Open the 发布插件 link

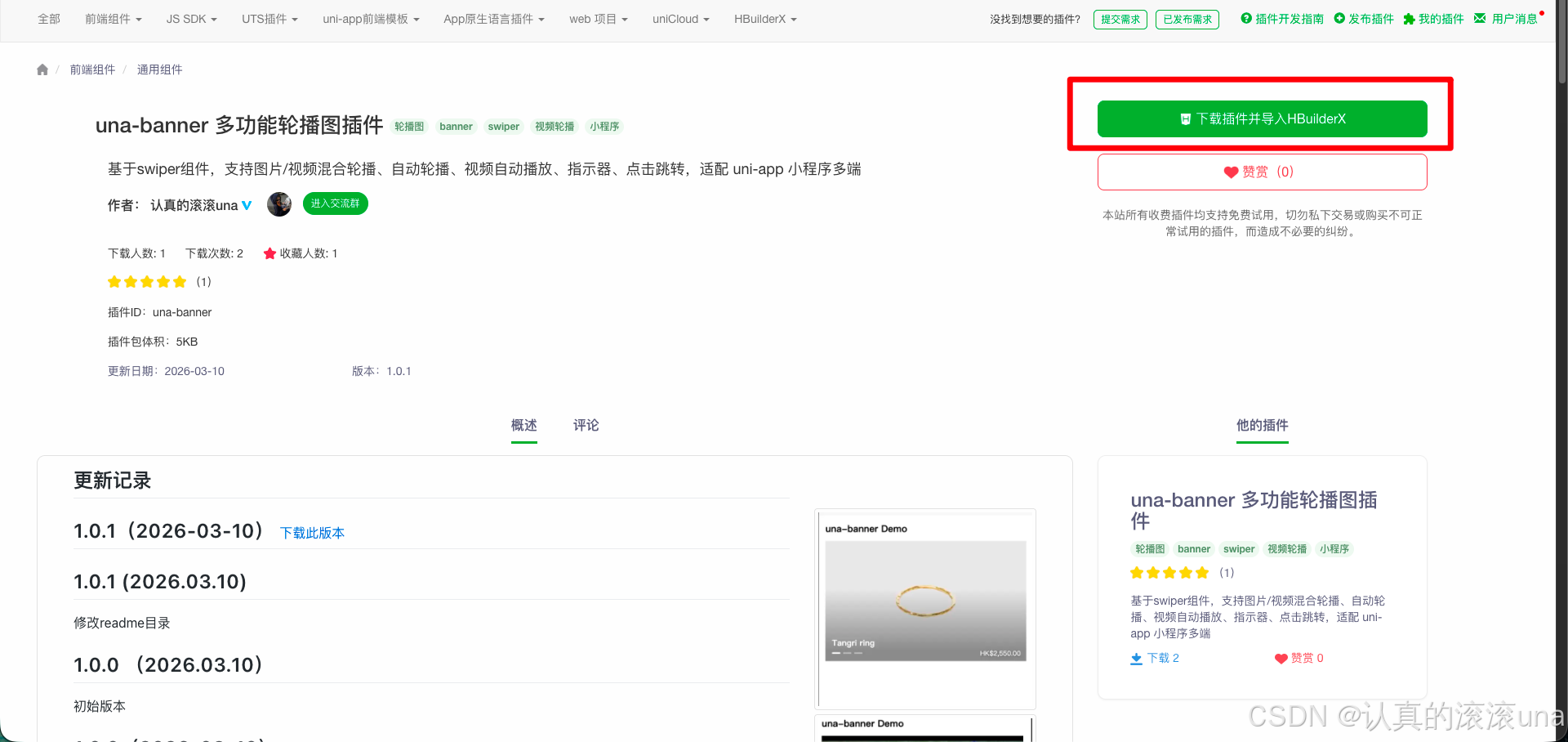(x=1371, y=19)
